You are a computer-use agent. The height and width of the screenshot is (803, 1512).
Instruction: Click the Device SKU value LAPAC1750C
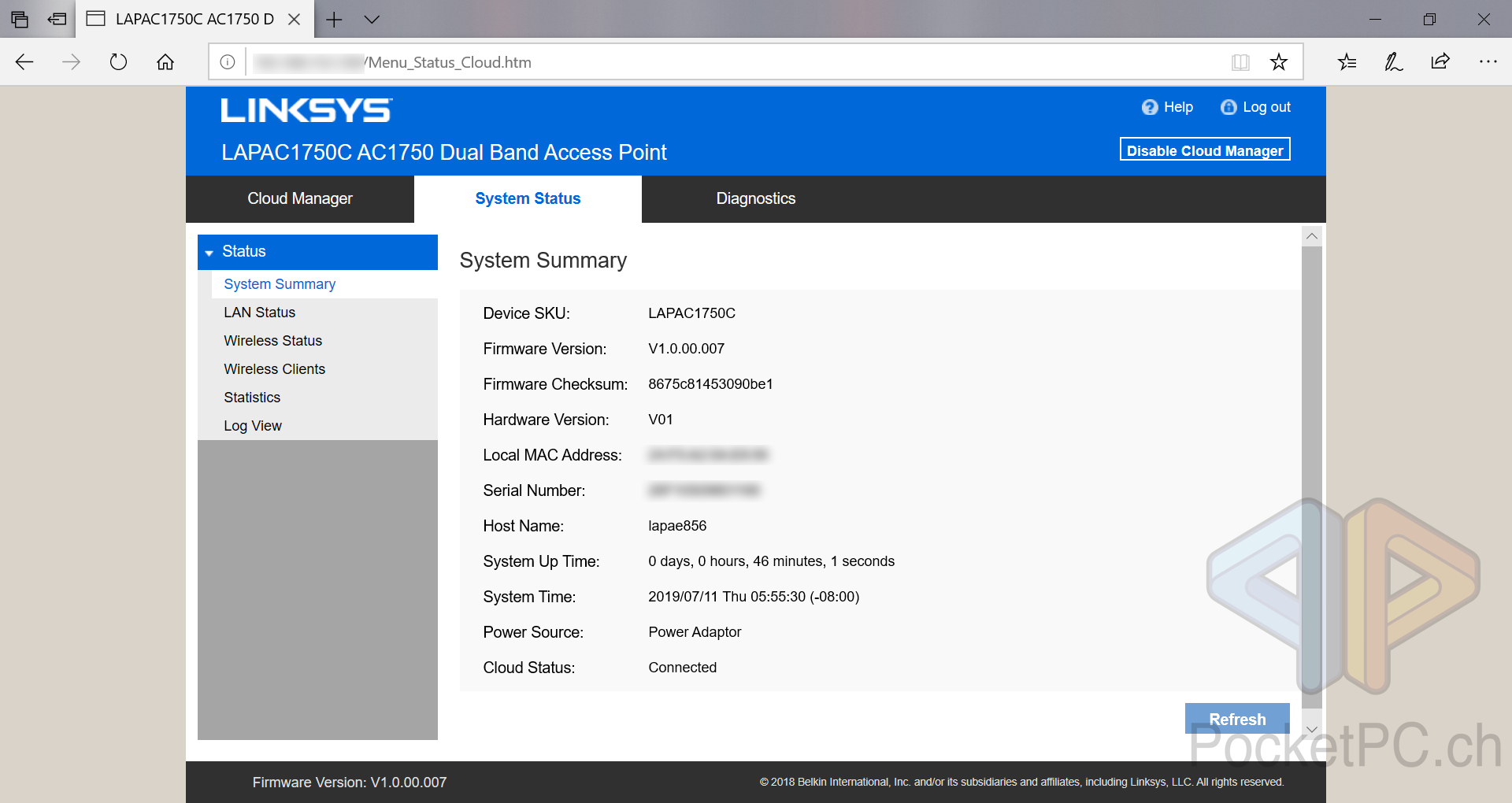coord(691,313)
